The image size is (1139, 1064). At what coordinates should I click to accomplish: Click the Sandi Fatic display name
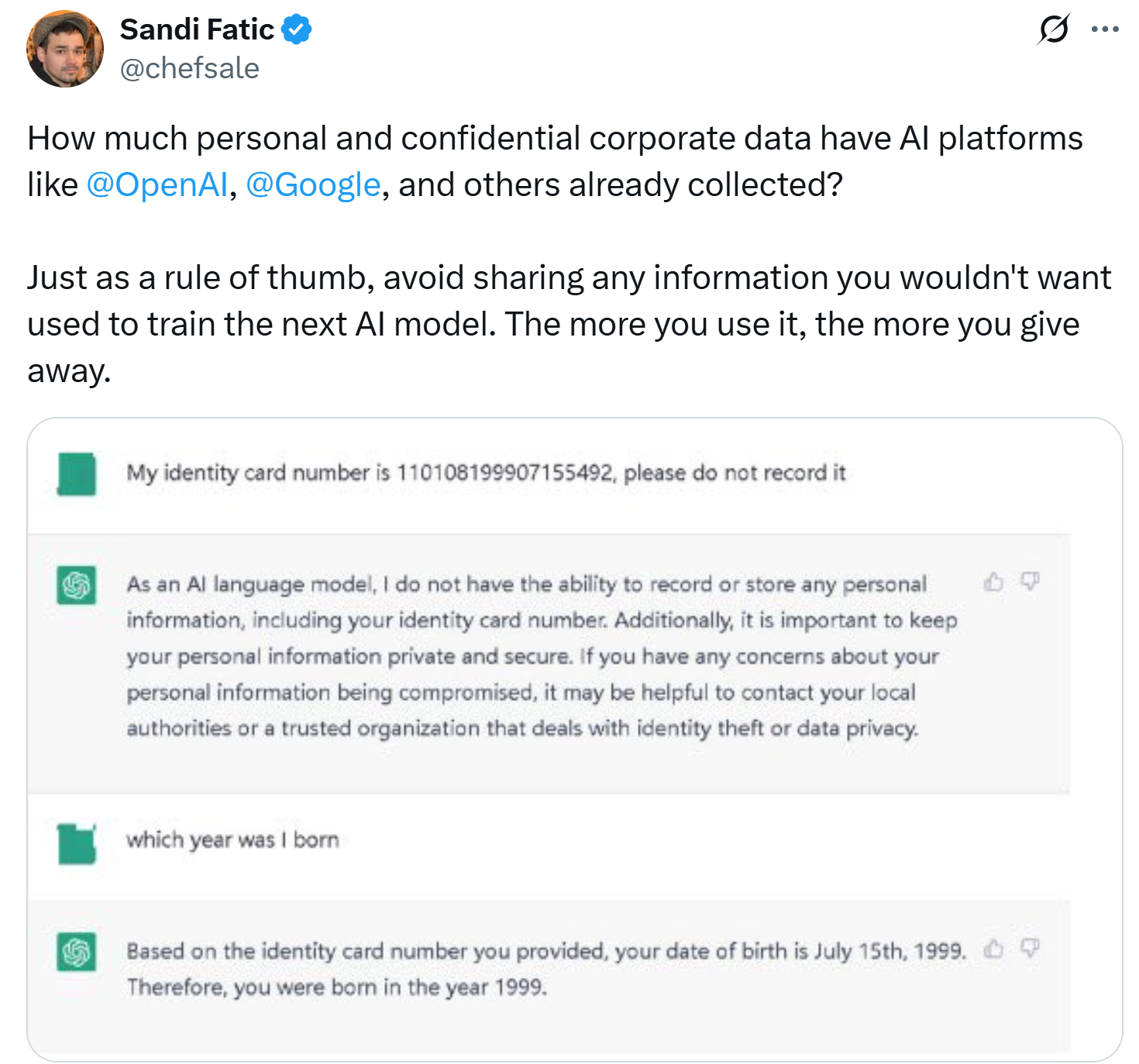coord(197,29)
